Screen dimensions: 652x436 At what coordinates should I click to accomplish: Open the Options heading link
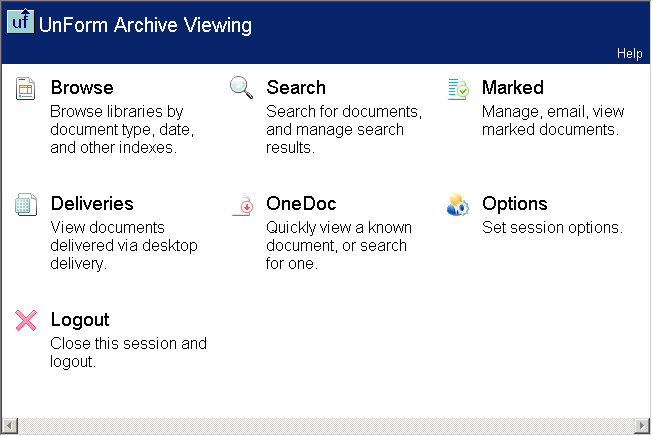tap(515, 204)
